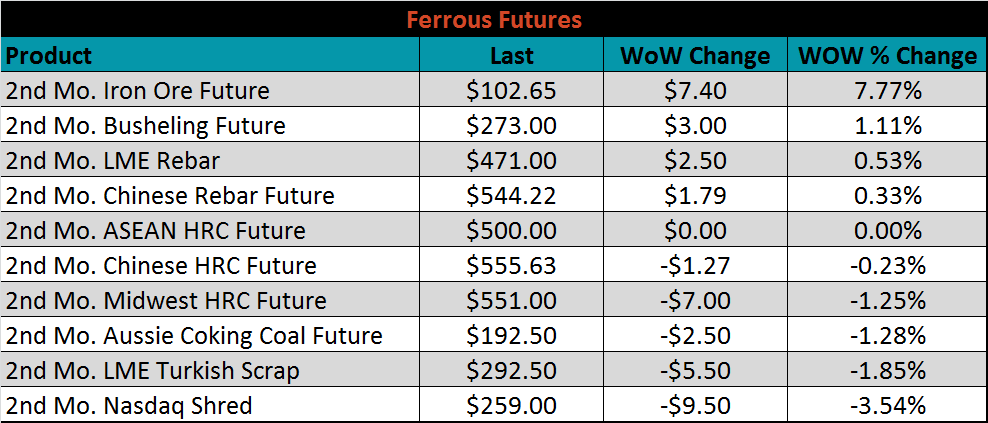Click the 2nd Mo. Nasdaq Shred label

coord(129,406)
